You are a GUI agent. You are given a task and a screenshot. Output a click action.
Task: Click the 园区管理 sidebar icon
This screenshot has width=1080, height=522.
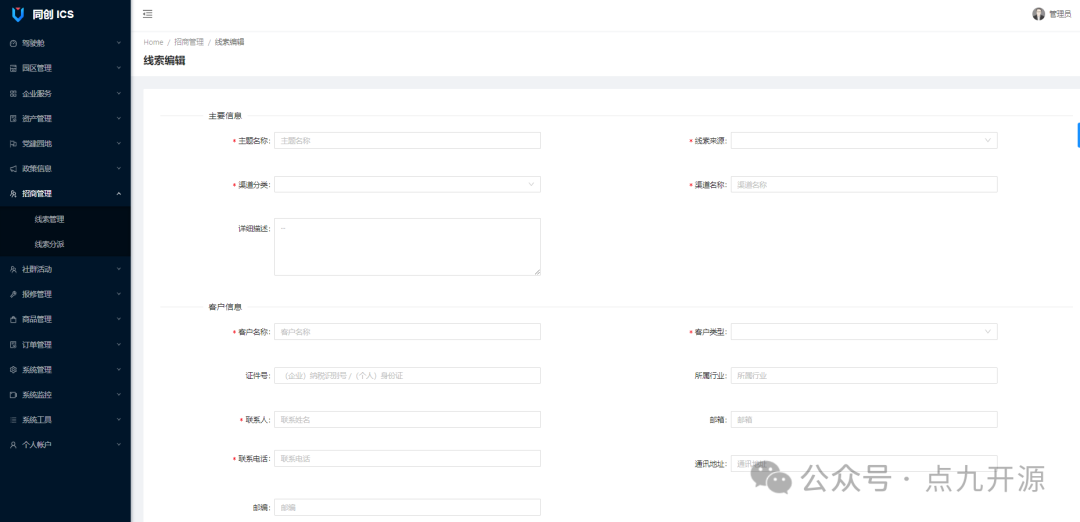[x=13, y=68]
